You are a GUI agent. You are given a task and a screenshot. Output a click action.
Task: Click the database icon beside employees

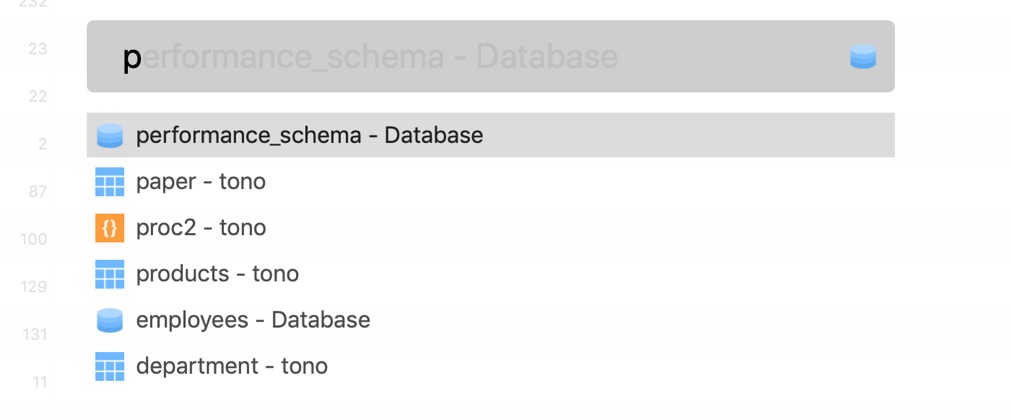[x=110, y=320]
